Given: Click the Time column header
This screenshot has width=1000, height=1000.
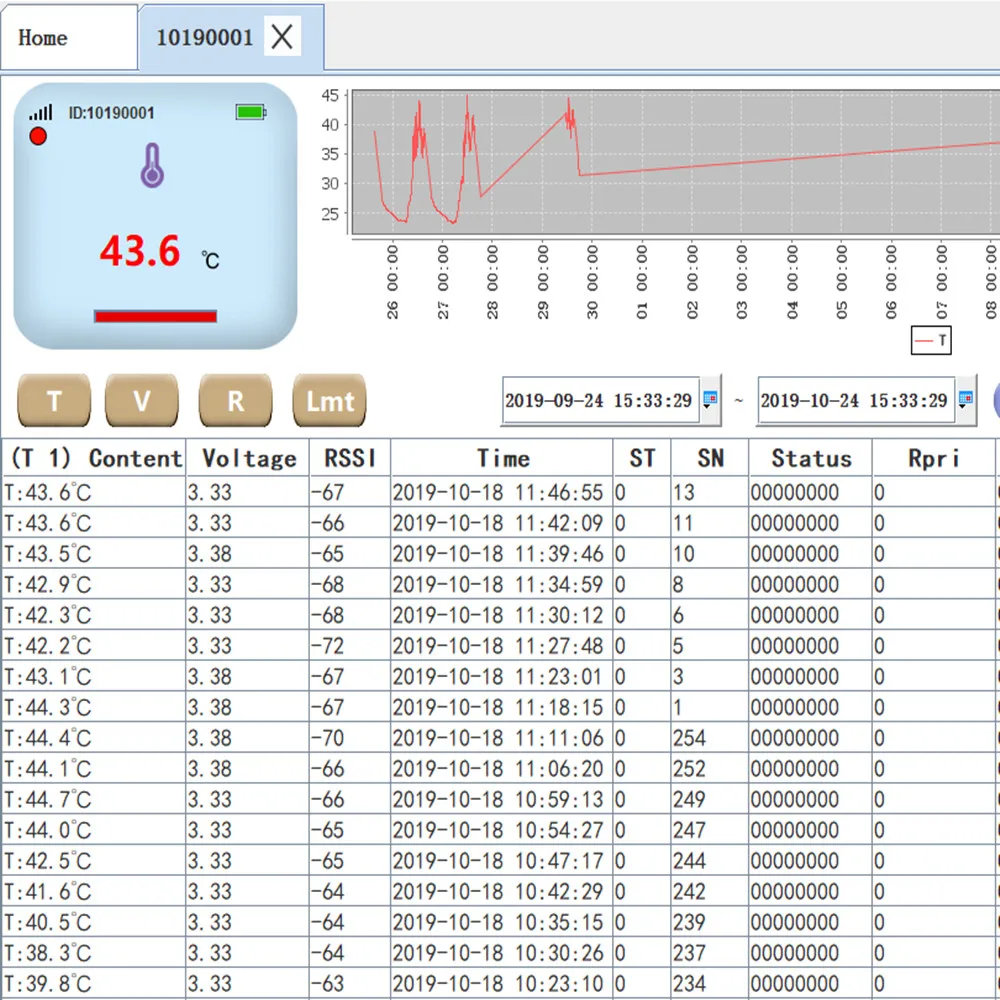Looking at the screenshot, I should click(502, 458).
